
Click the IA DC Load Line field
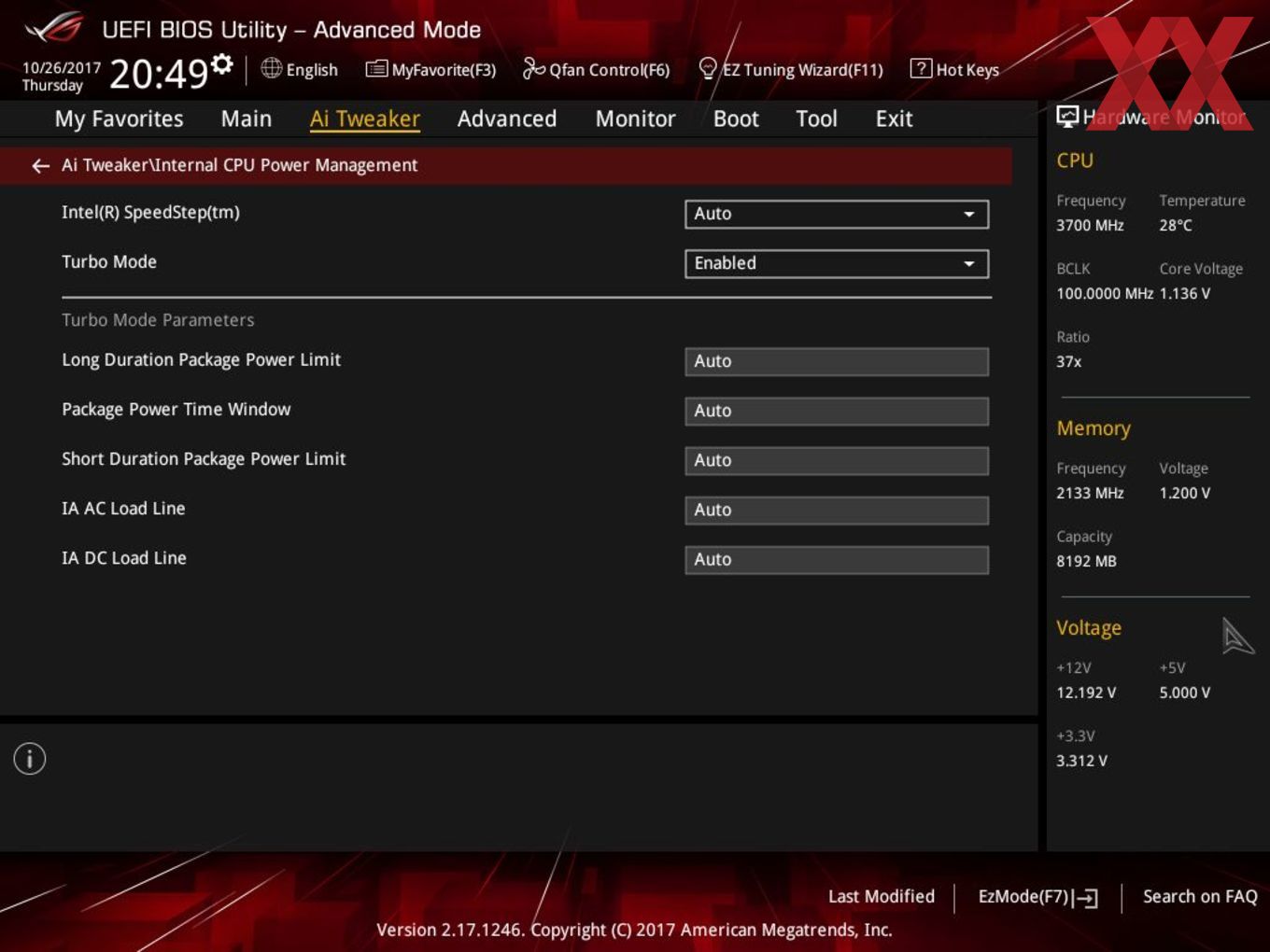837,559
